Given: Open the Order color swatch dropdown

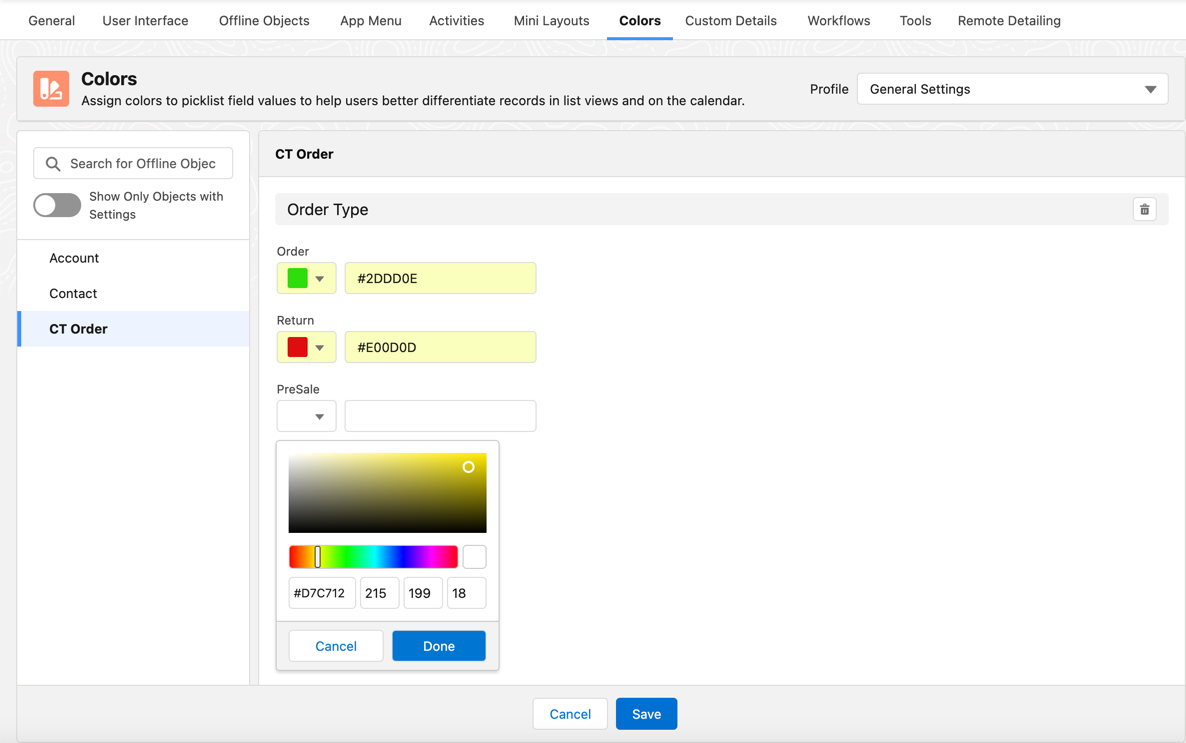Looking at the screenshot, I should [319, 278].
